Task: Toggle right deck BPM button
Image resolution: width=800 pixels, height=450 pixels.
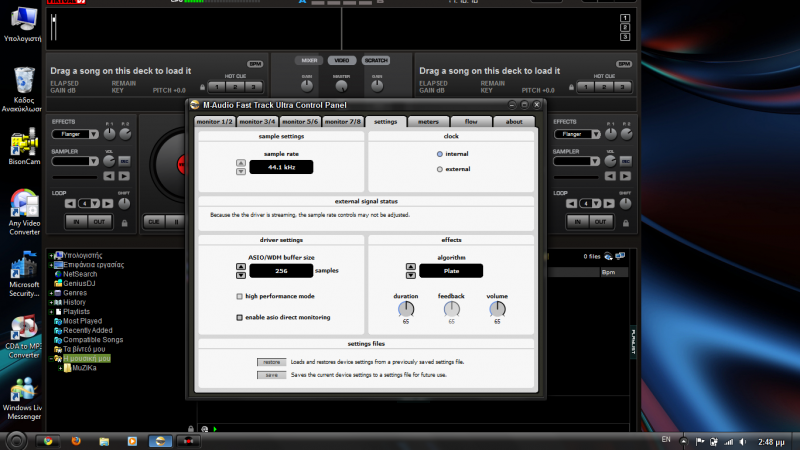Action: click(624, 64)
